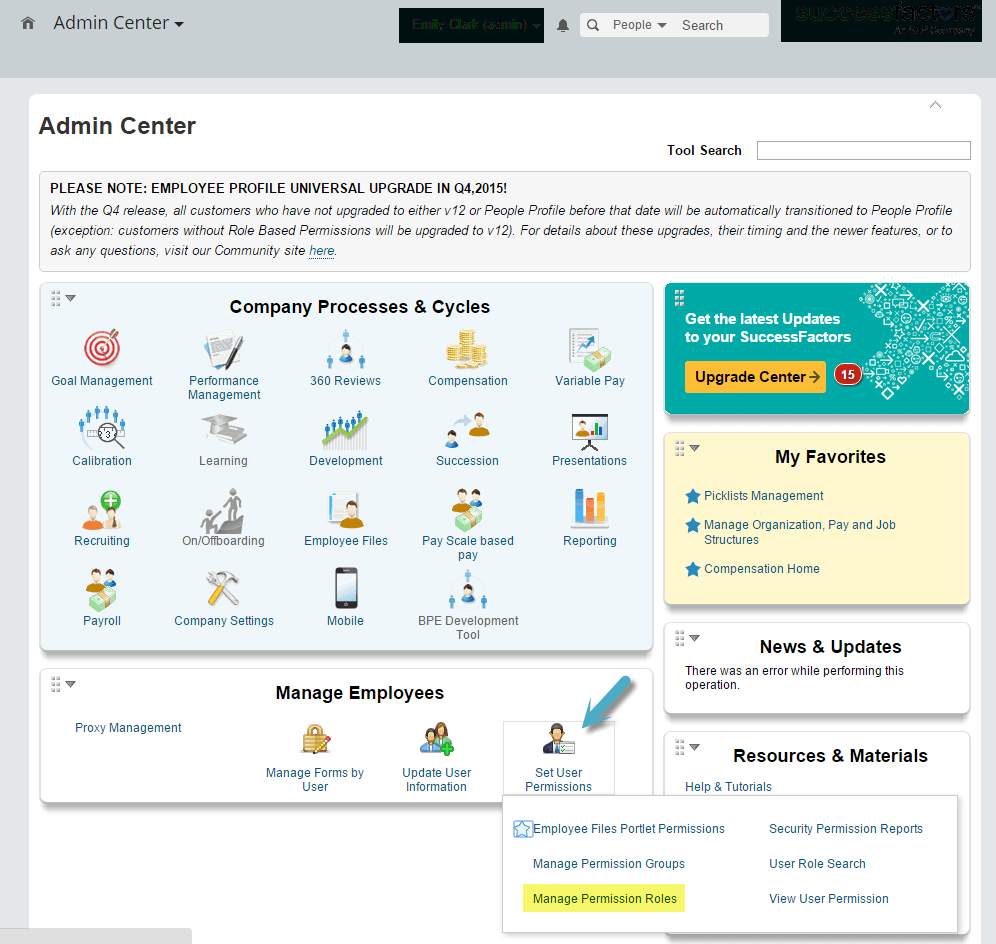Grab the Upgrade Center banner drag handle
Viewport: 996px width, 944px height.
[x=679, y=297]
